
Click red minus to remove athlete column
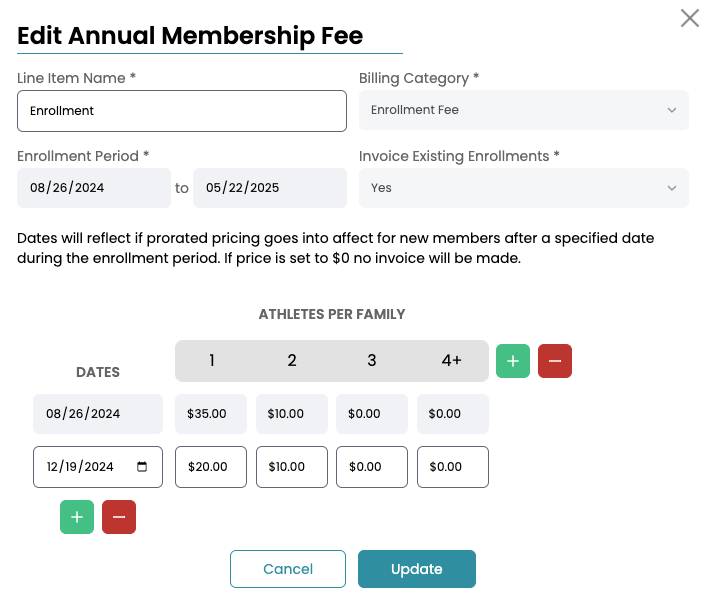(x=555, y=361)
